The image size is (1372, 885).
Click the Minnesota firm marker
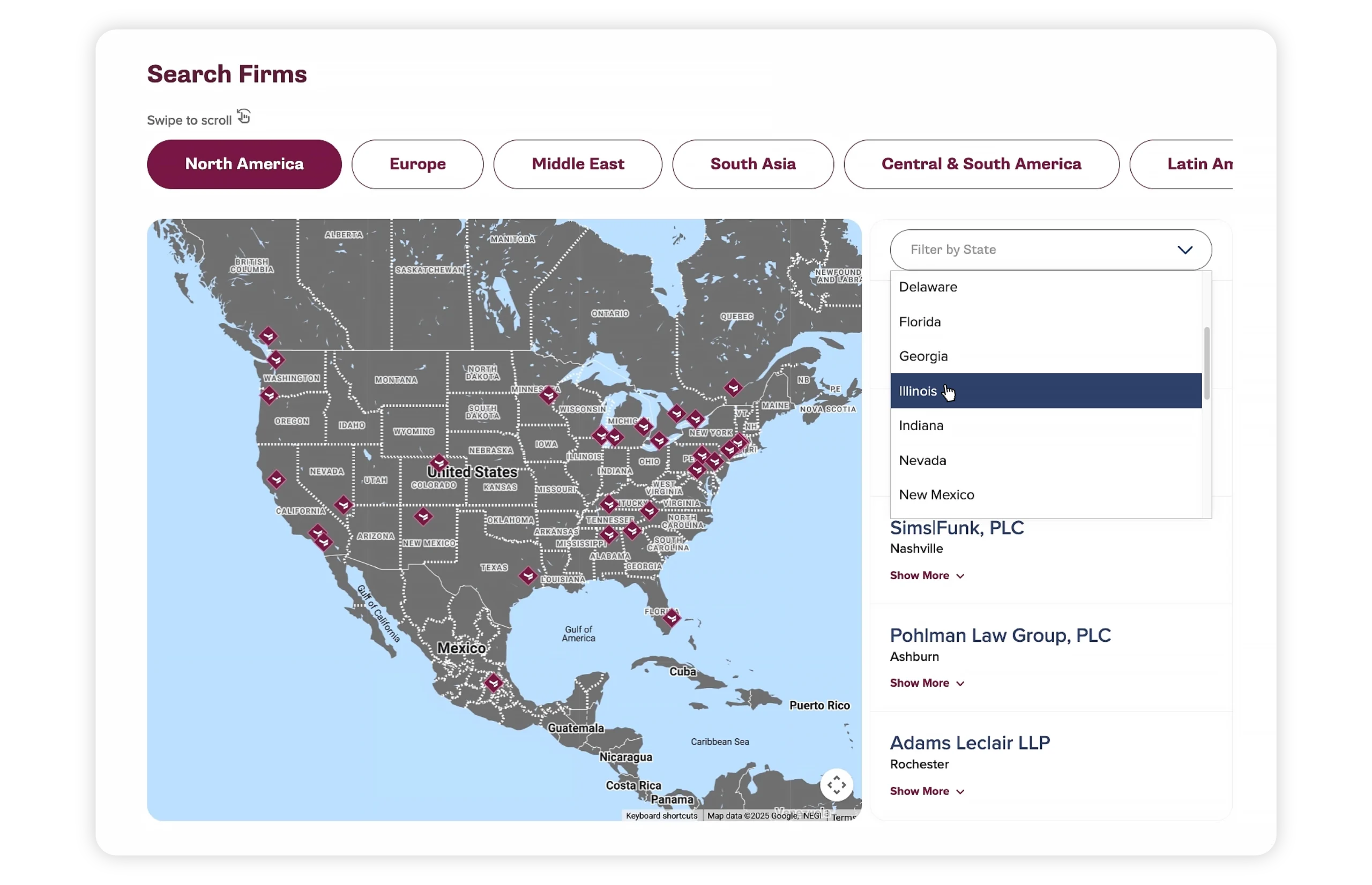click(549, 395)
